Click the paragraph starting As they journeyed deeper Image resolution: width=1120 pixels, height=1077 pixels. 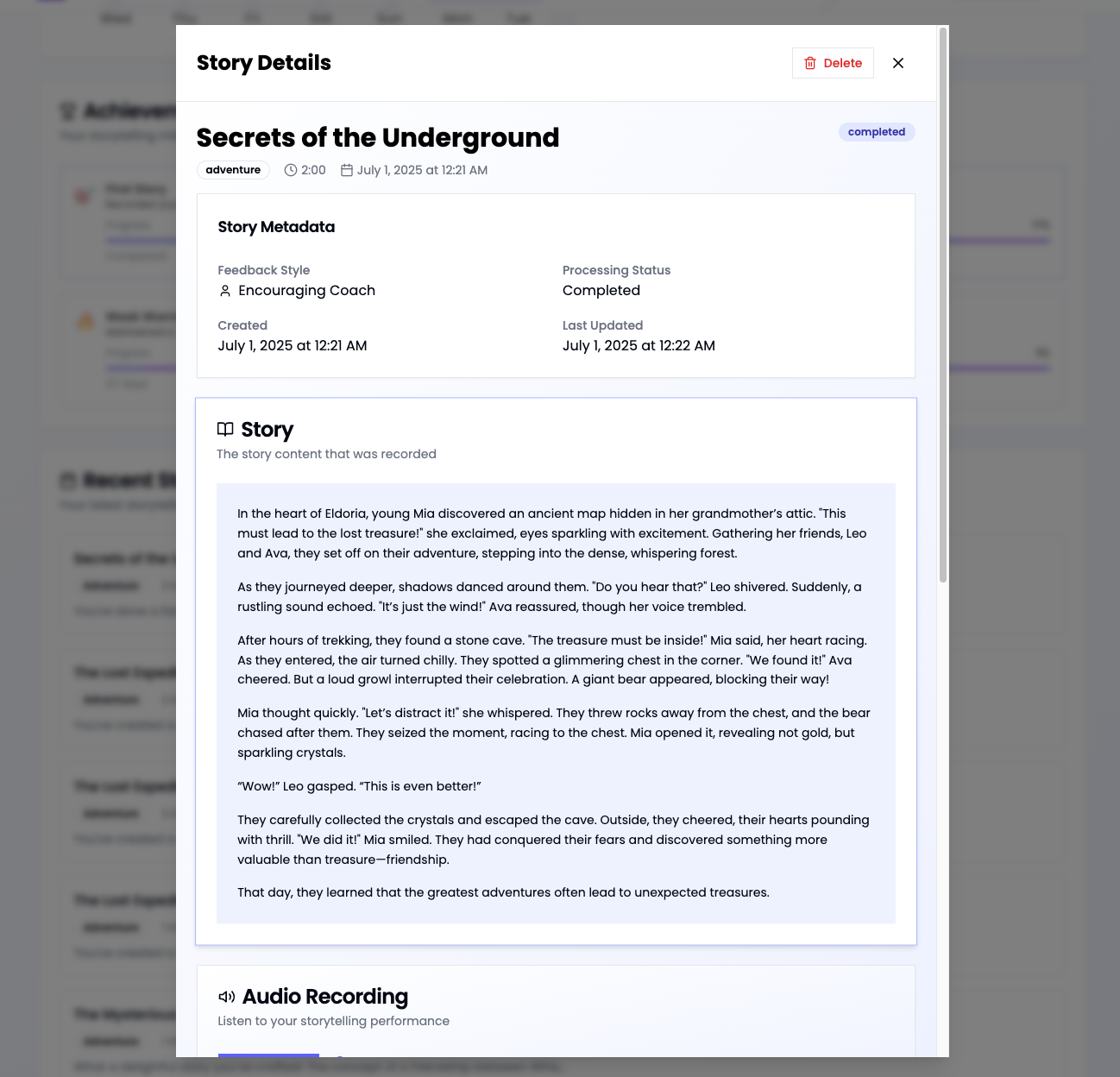(x=550, y=596)
